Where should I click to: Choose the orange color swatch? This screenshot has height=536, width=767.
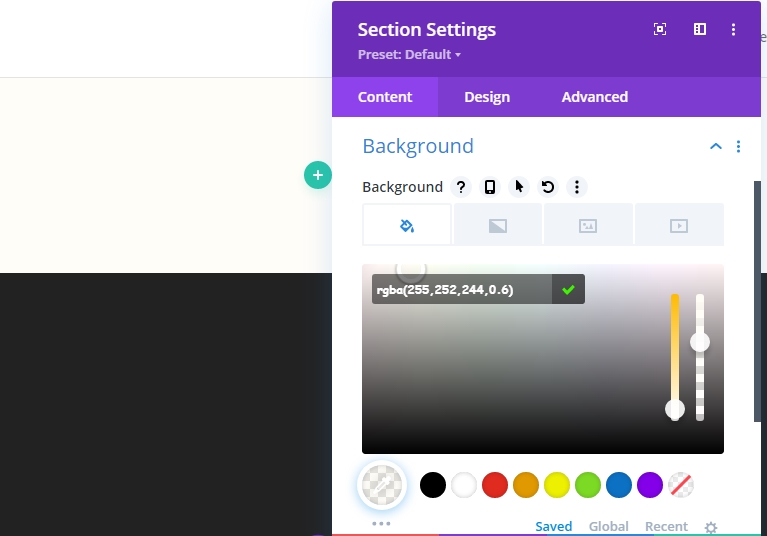pyautogui.click(x=526, y=485)
